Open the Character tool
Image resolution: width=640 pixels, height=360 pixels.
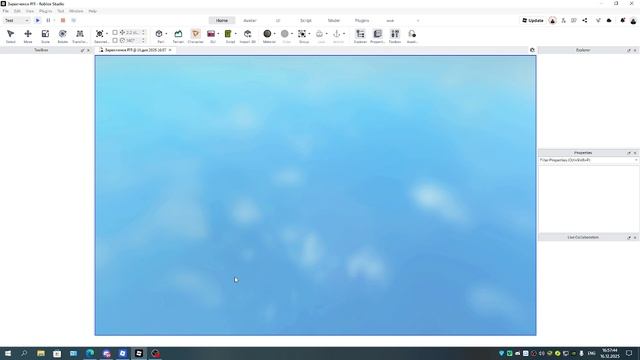coord(196,34)
